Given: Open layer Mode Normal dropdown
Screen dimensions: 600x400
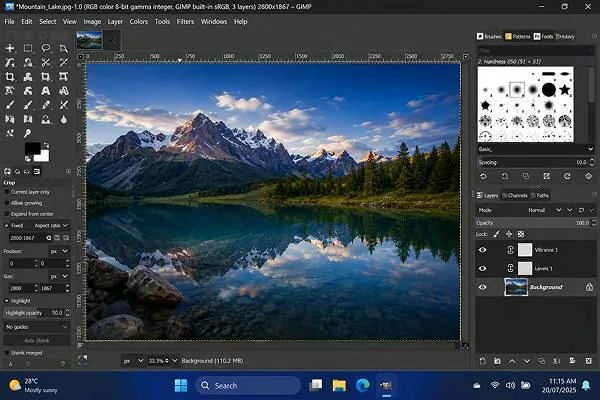Looking at the screenshot, I should 545,210.
